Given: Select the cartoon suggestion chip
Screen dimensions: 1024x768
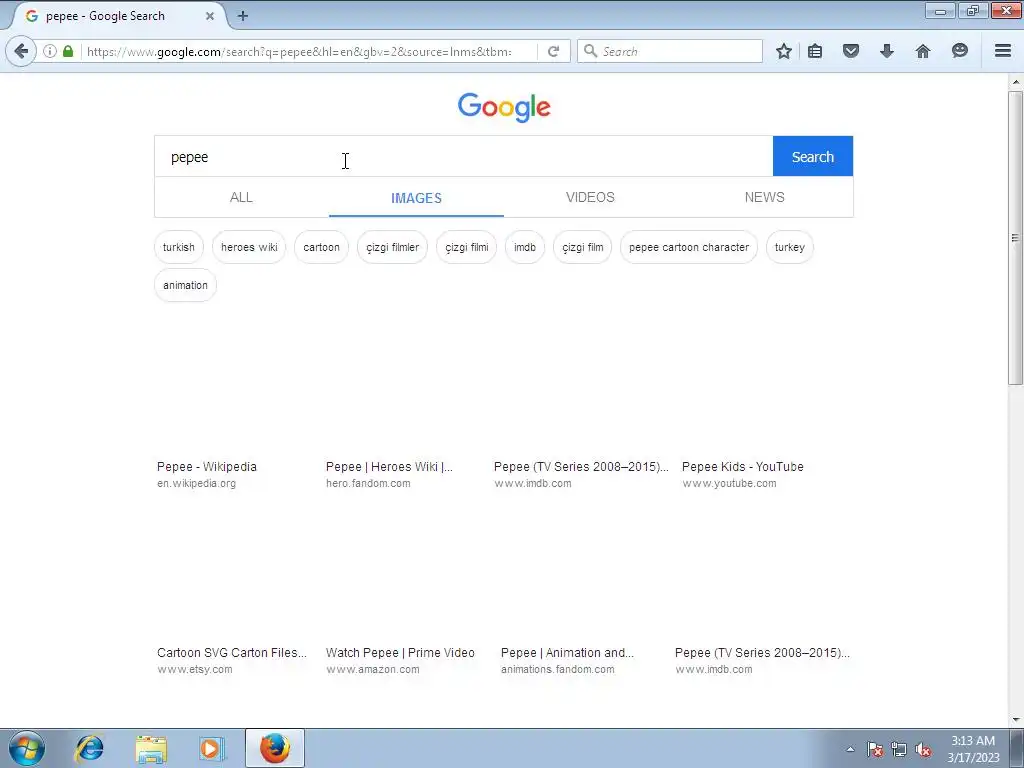Looking at the screenshot, I should 321,247.
